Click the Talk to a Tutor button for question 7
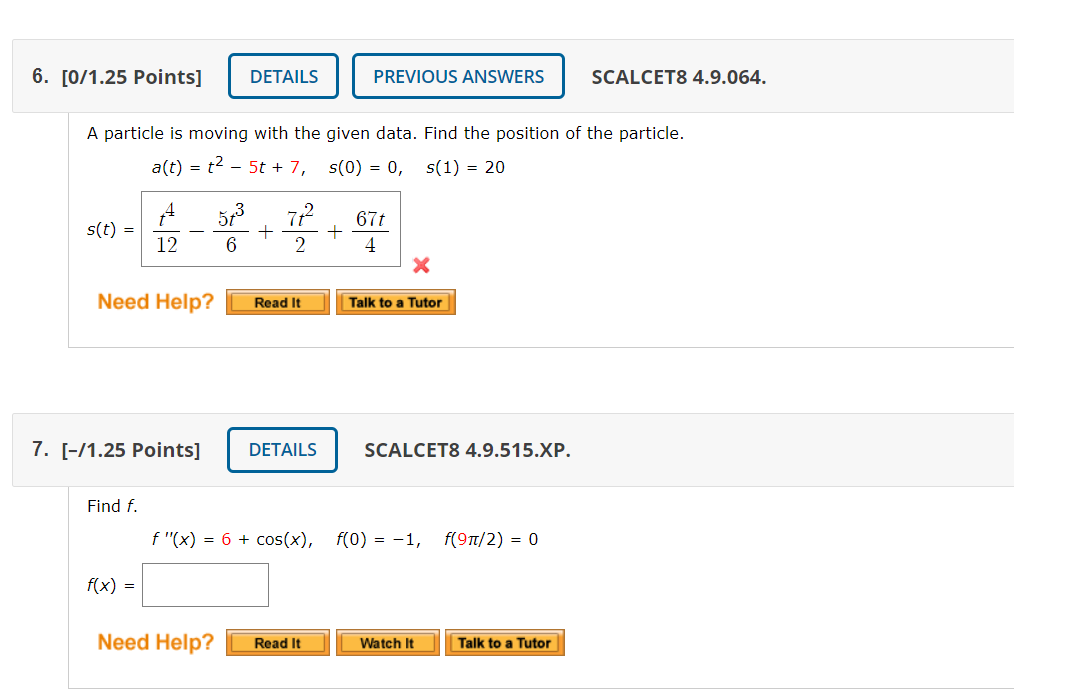1088x699 pixels. tap(505, 643)
